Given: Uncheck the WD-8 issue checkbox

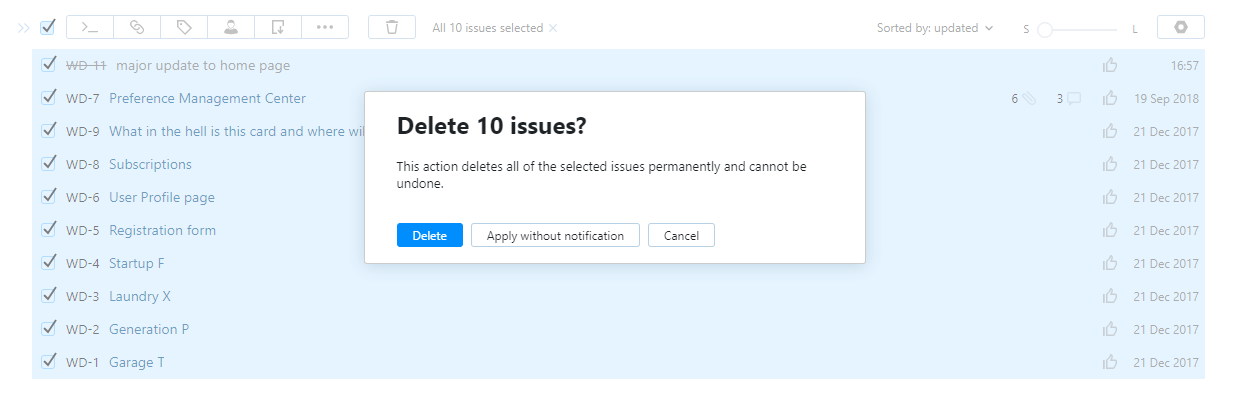Looking at the screenshot, I should [48, 164].
